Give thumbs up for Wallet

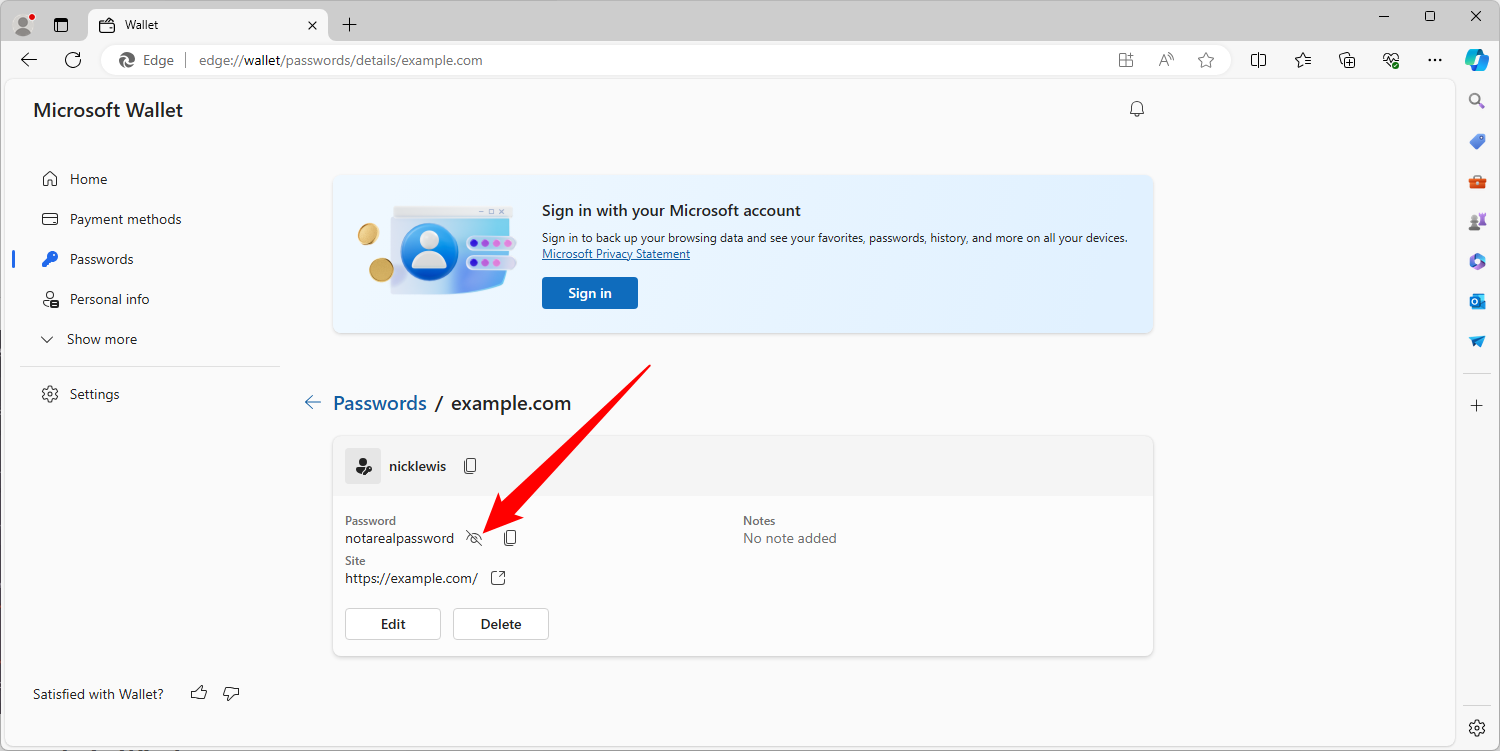click(x=199, y=693)
